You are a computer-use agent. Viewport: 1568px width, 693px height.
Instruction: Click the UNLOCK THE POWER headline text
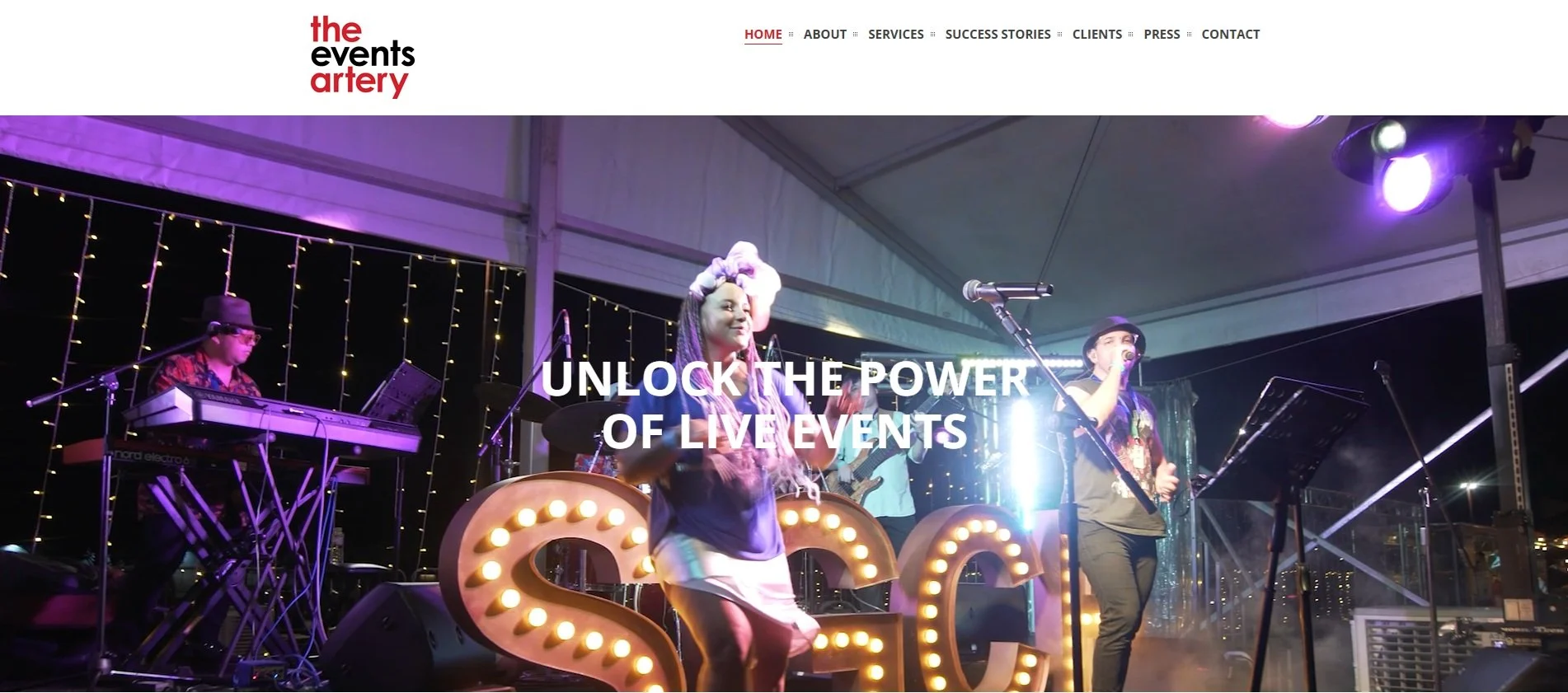(784, 379)
